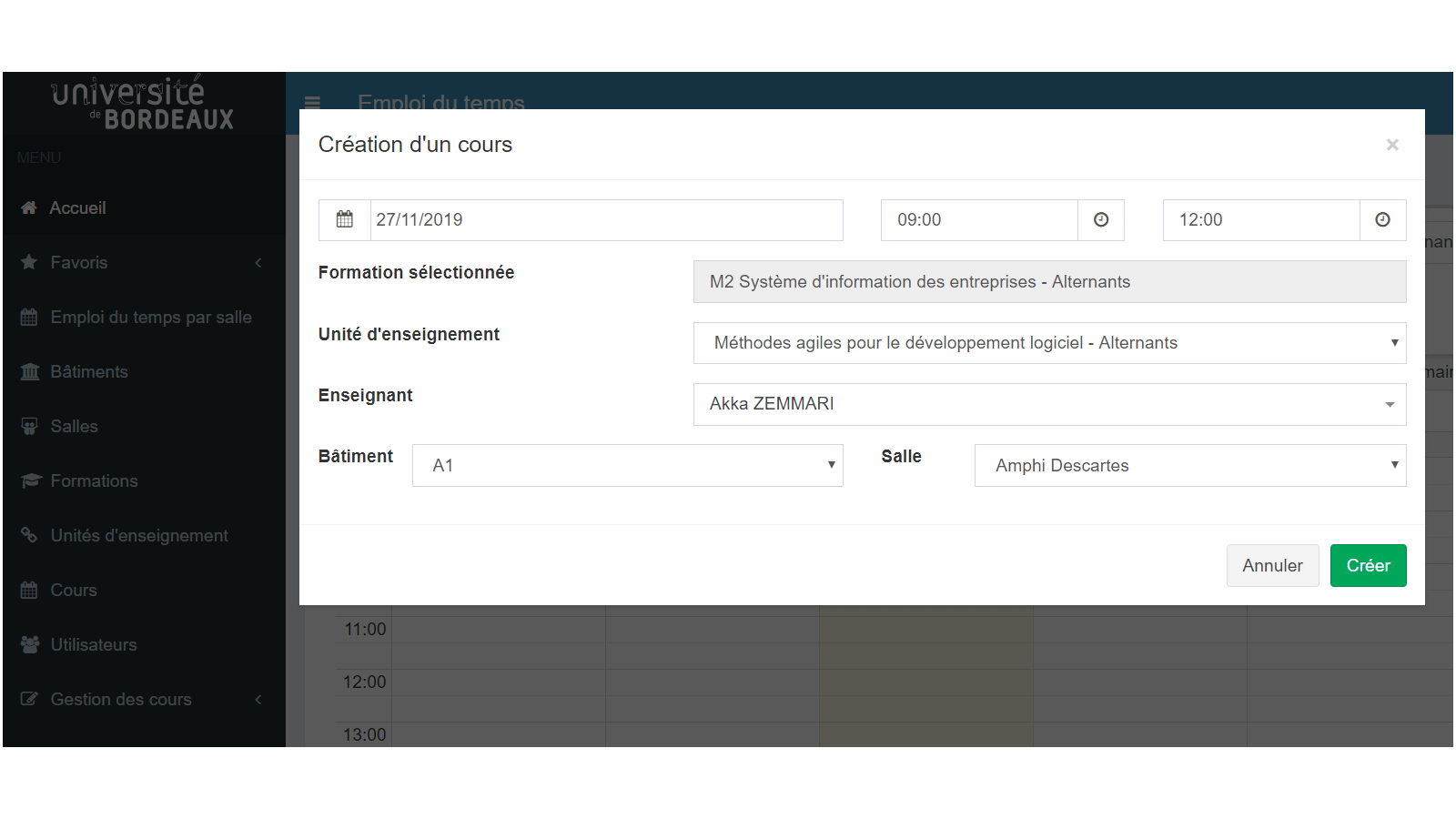
Task: Click the hamburger menu next to Emploi du temps
Action: [x=312, y=103]
